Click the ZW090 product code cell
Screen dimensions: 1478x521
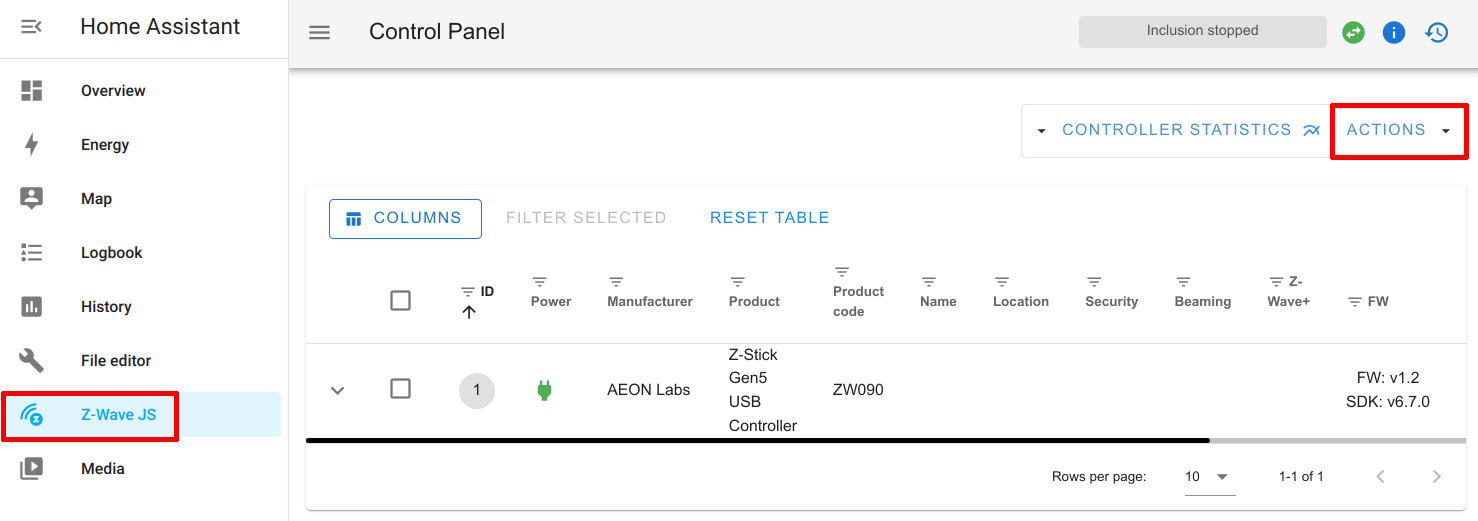pos(858,390)
